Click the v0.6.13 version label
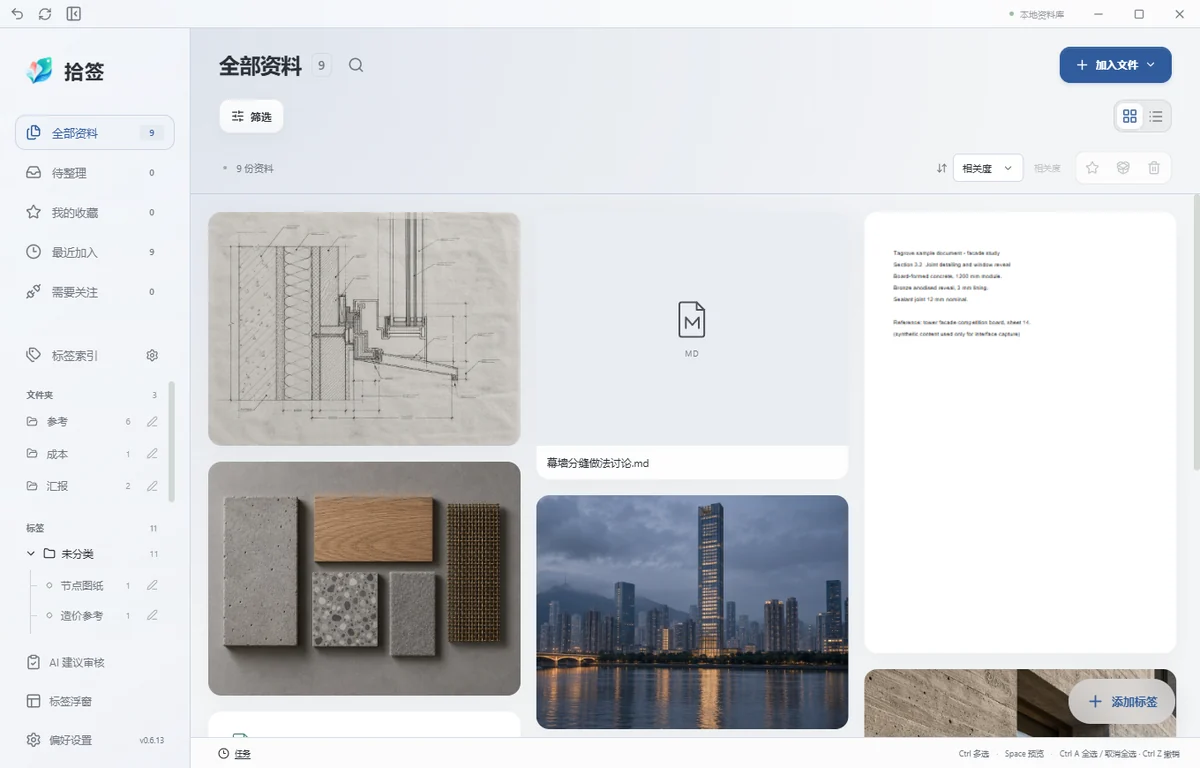This screenshot has width=1200, height=768. (151, 741)
